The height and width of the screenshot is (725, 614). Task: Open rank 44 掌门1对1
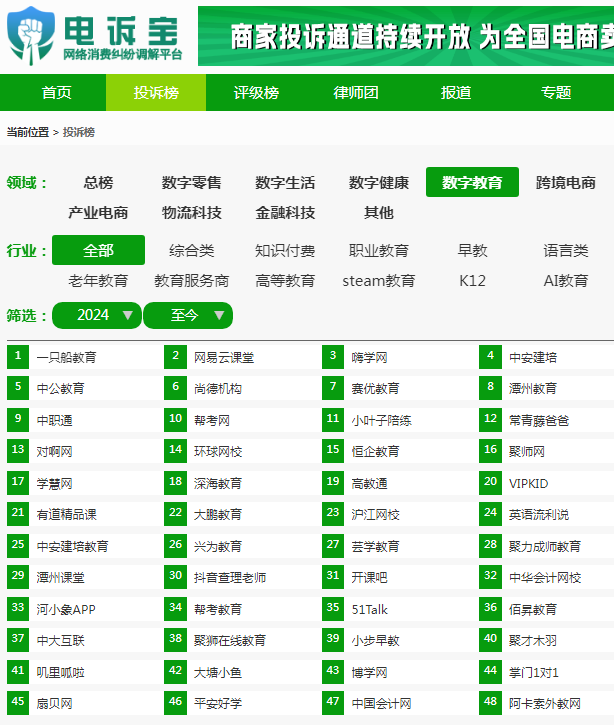pos(534,672)
